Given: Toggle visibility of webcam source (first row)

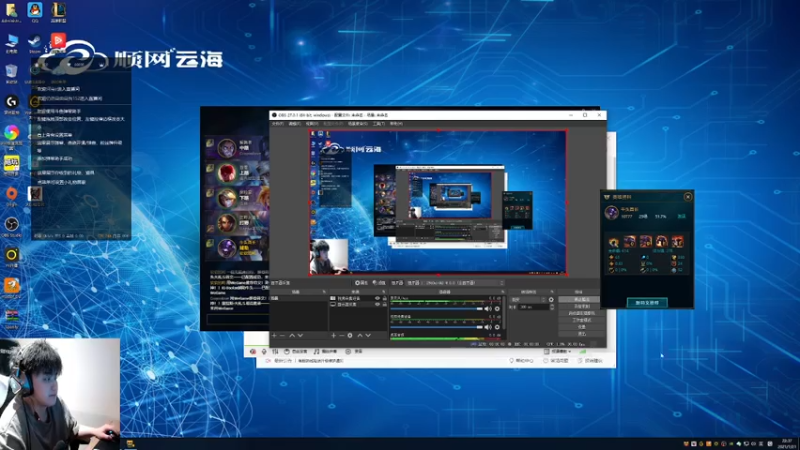Looking at the screenshot, I should coord(378,298).
